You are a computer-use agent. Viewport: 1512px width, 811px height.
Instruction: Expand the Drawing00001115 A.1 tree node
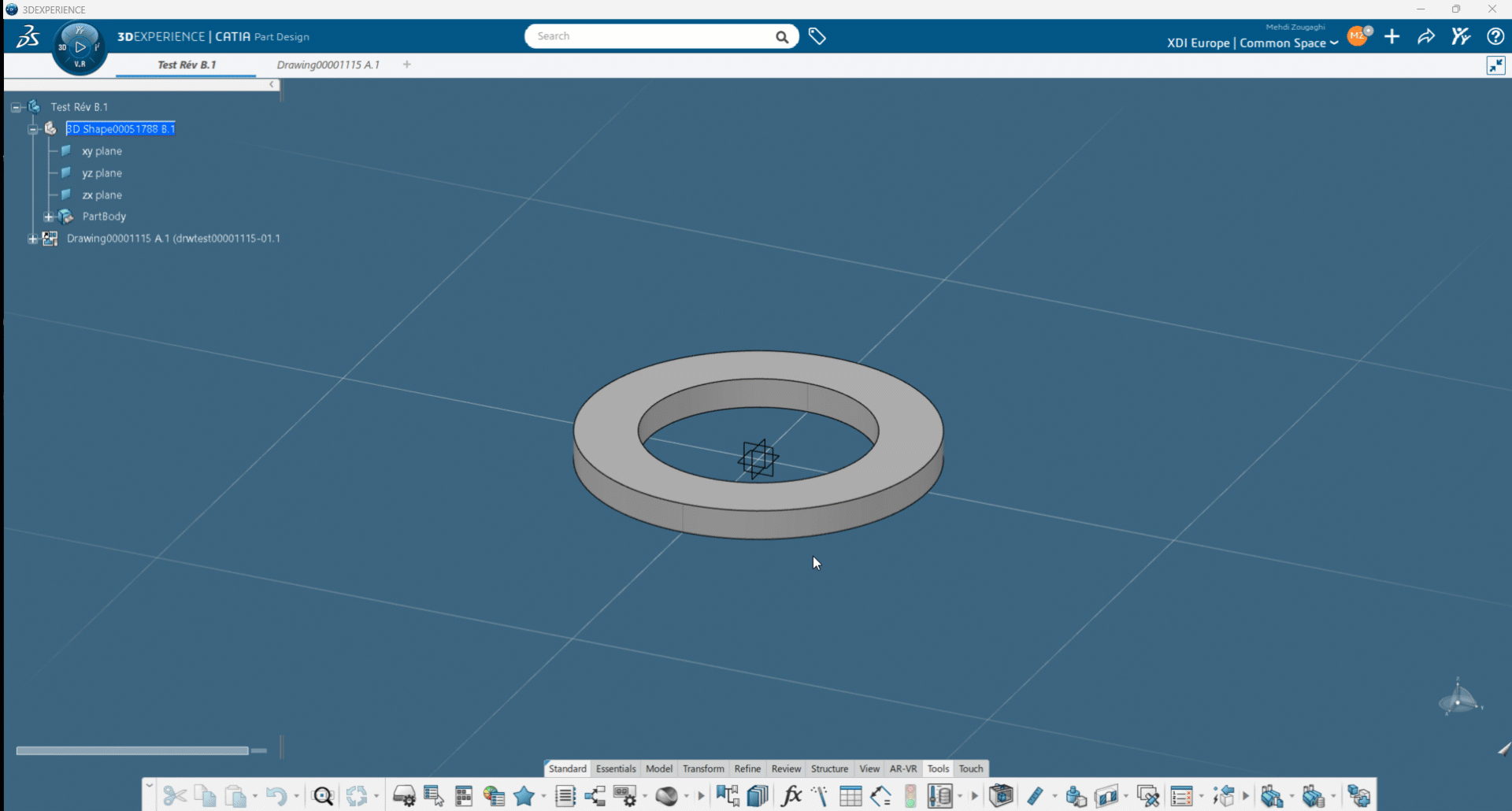pos(32,239)
